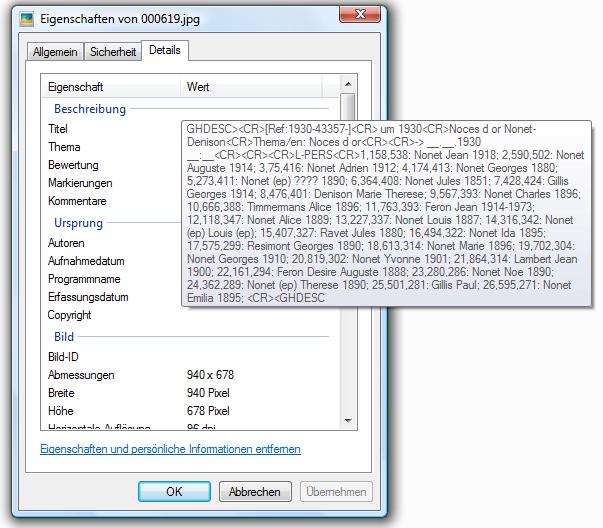Select the Thema property row
The height and width of the screenshot is (528, 603).
click(x=64, y=147)
